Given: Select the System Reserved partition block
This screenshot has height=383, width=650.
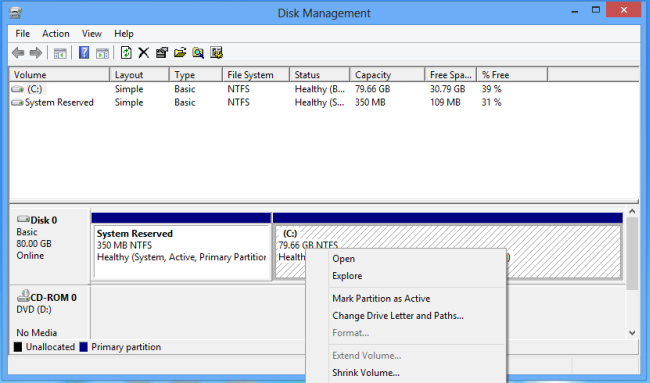Looking at the screenshot, I should [182, 252].
